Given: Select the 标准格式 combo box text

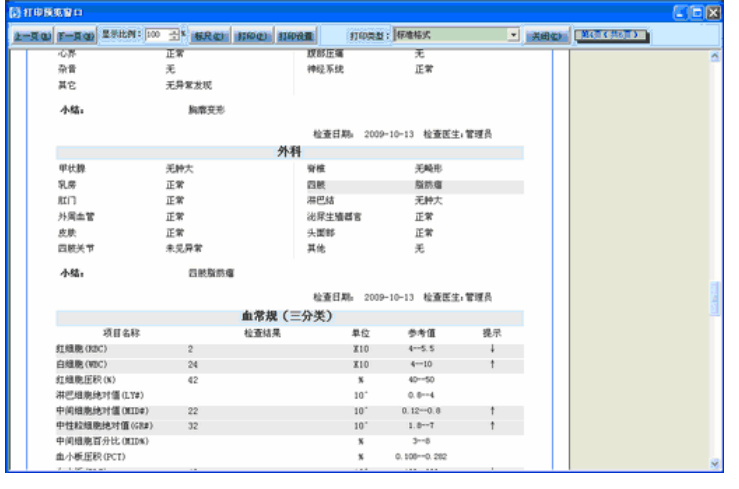Looking at the screenshot, I should pyautogui.click(x=450, y=35).
